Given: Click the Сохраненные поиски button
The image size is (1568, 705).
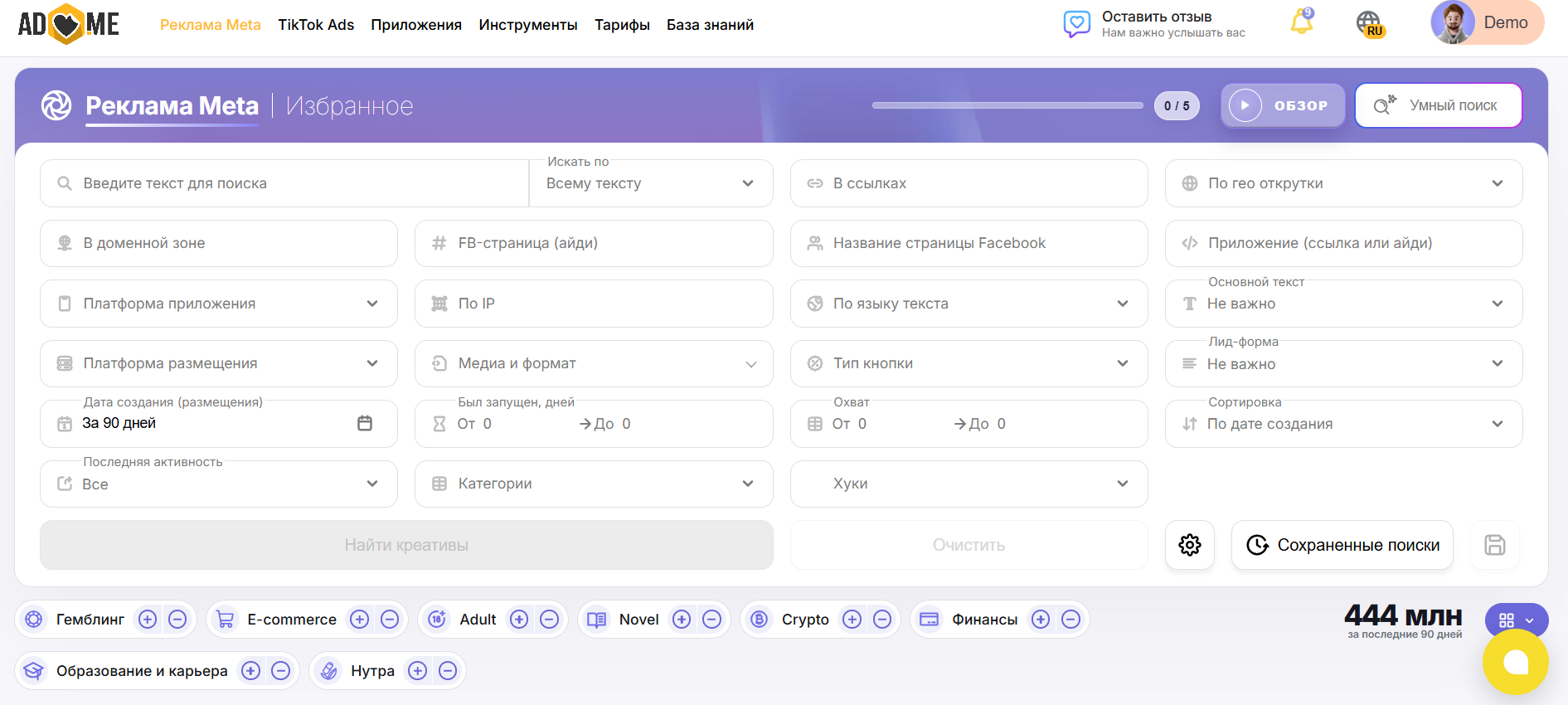Looking at the screenshot, I should click(x=1342, y=545).
